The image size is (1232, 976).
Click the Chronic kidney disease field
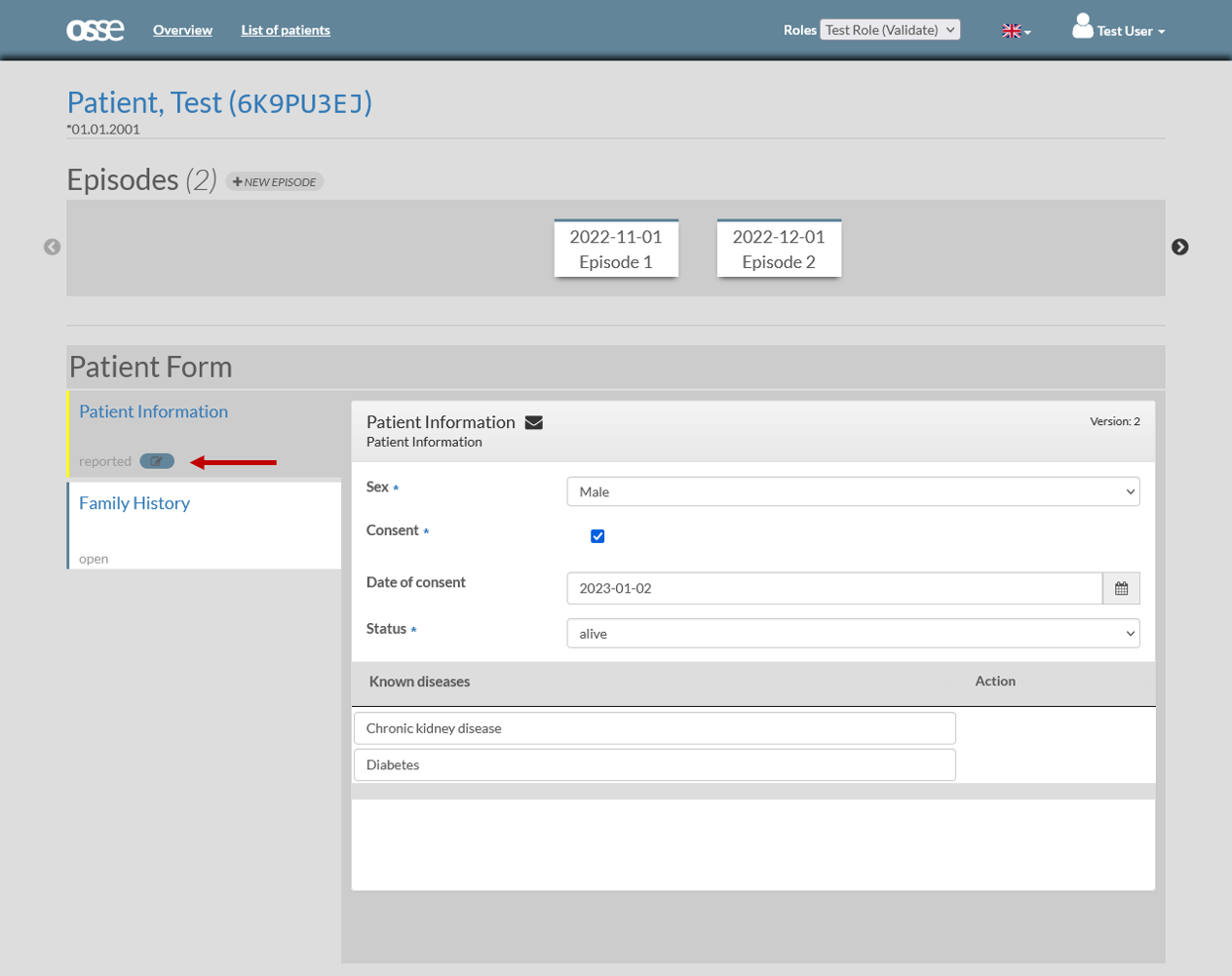pyautogui.click(x=654, y=728)
